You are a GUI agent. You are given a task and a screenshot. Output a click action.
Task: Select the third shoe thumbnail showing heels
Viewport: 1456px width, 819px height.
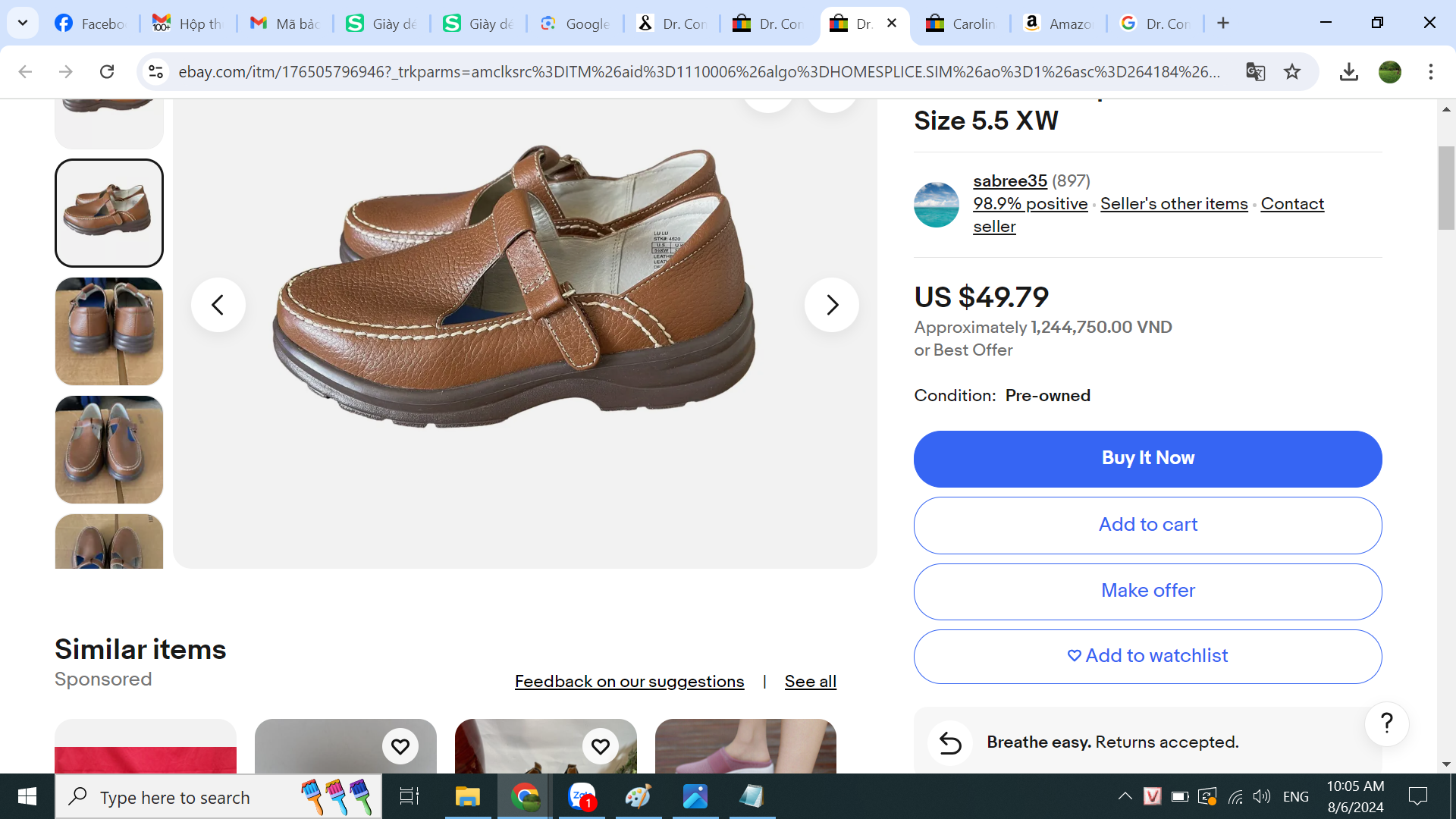(x=109, y=331)
